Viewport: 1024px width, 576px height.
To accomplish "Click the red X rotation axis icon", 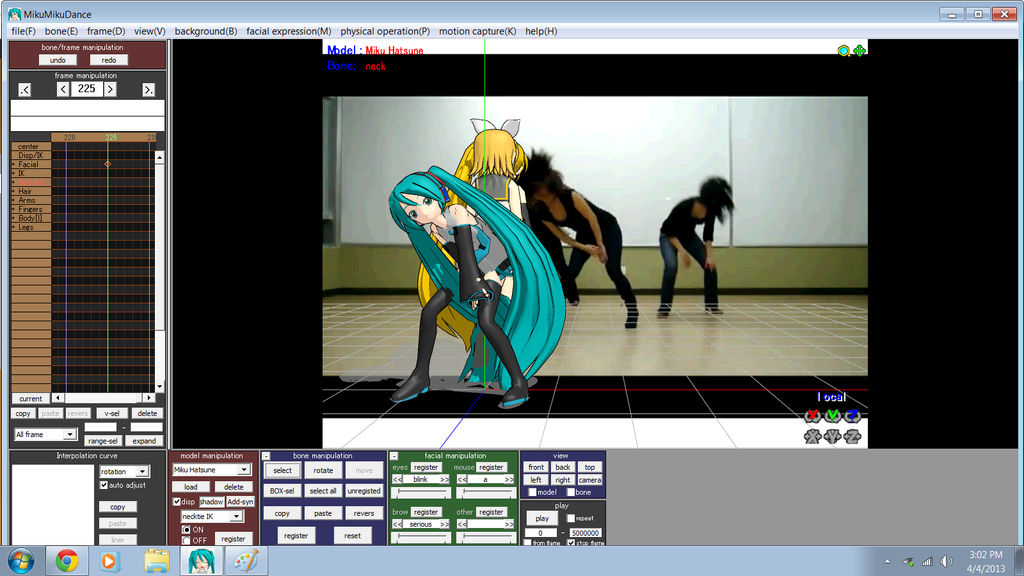I will pyautogui.click(x=812, y=415).
